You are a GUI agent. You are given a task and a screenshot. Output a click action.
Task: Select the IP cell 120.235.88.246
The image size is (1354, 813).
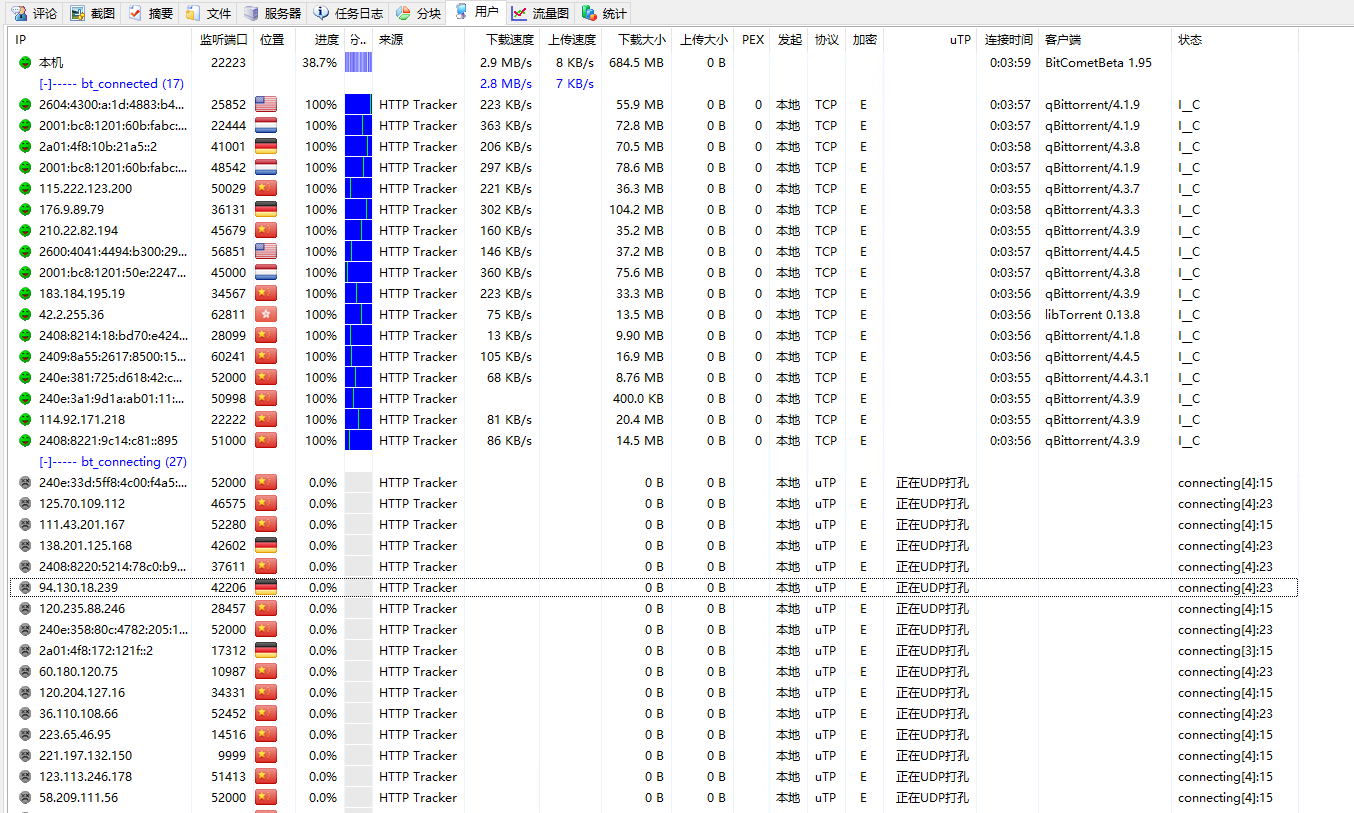tap(82, 609)
